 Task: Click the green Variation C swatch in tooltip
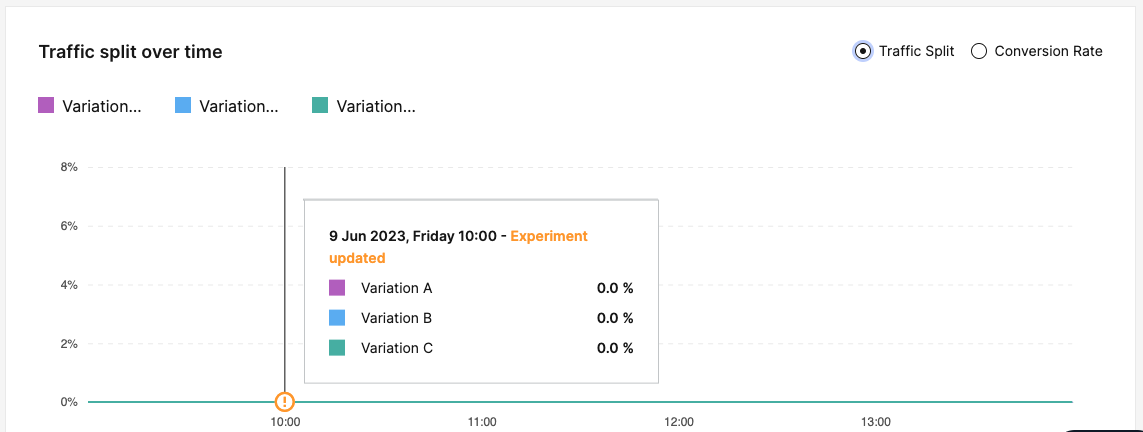337,347
